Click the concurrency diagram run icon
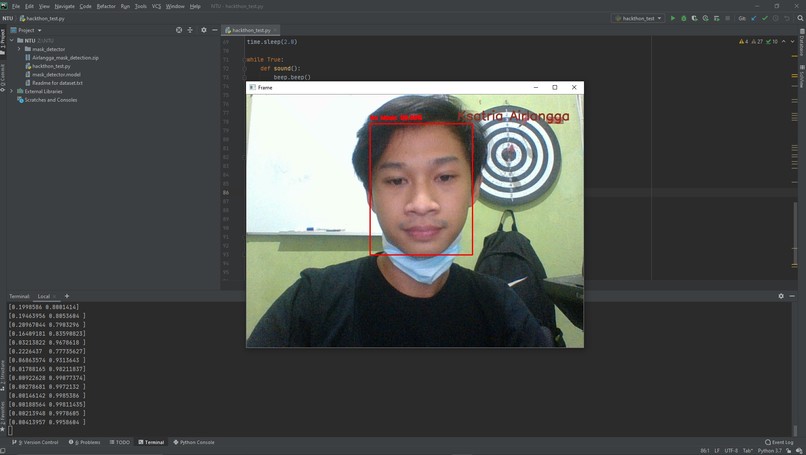 [717, 18]
